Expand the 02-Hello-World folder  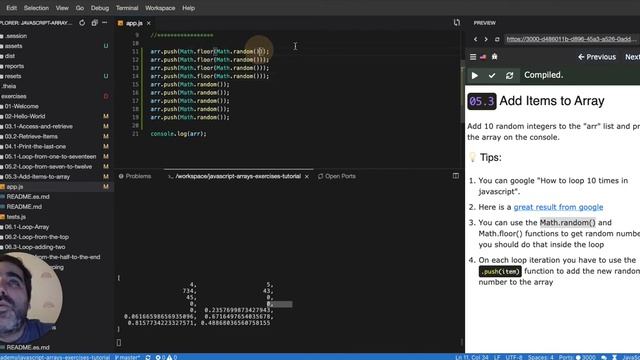[x=25, y=116]
